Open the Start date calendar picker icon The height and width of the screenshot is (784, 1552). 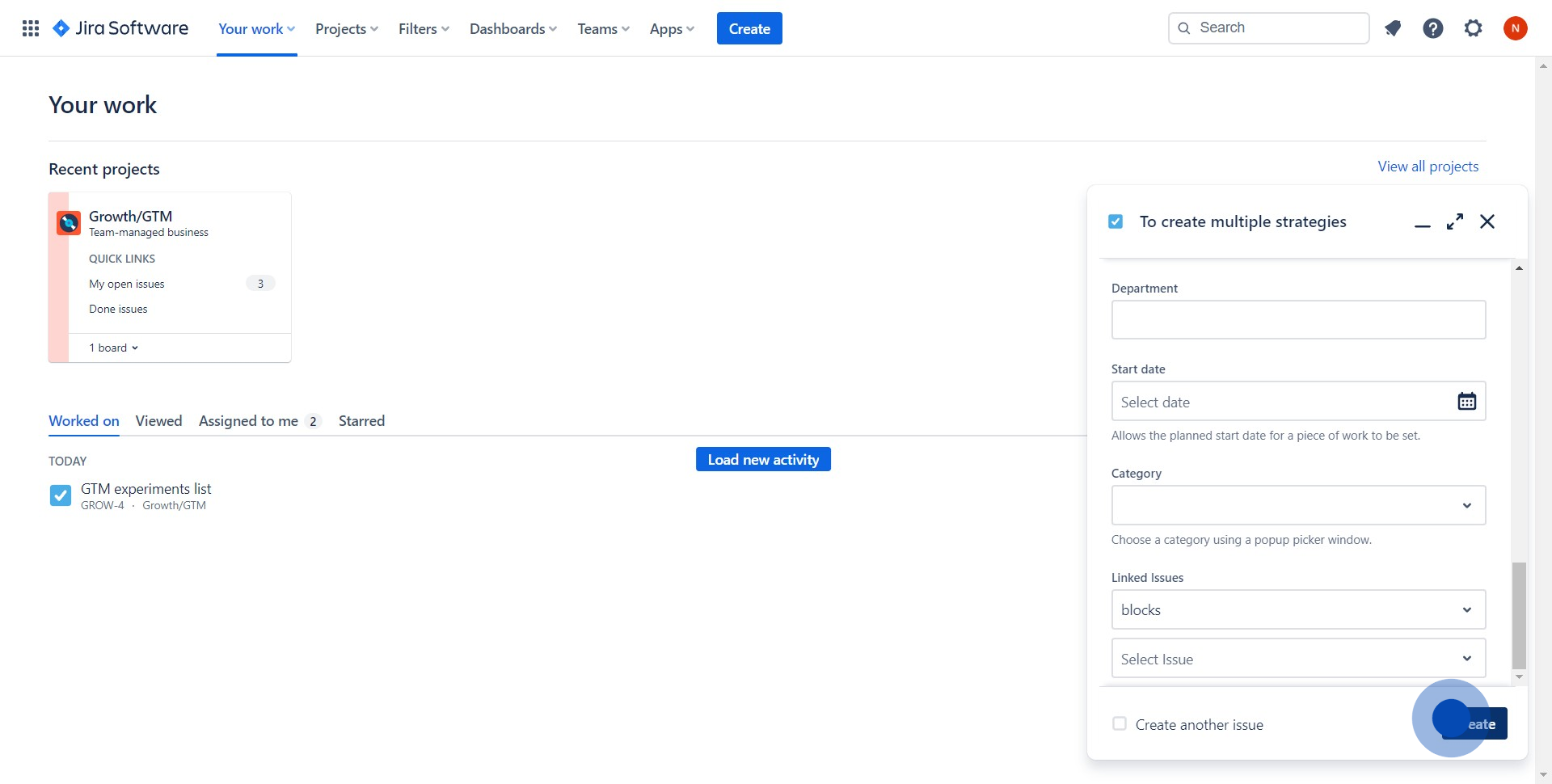coord(1466,401)
